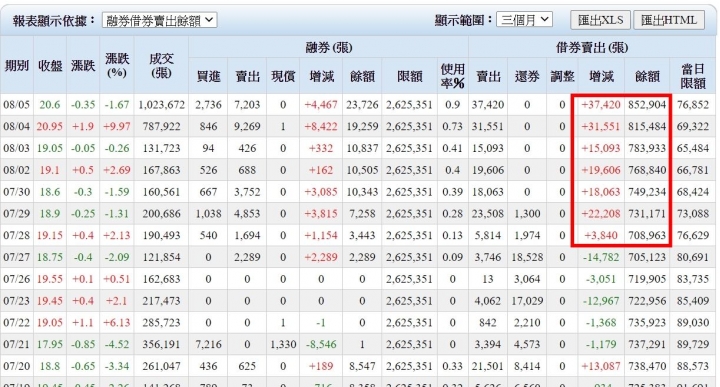Click the +4,467 margin change cell
Image resolution: width=720 pixels, height=387 pixels.
pos(321,105)
